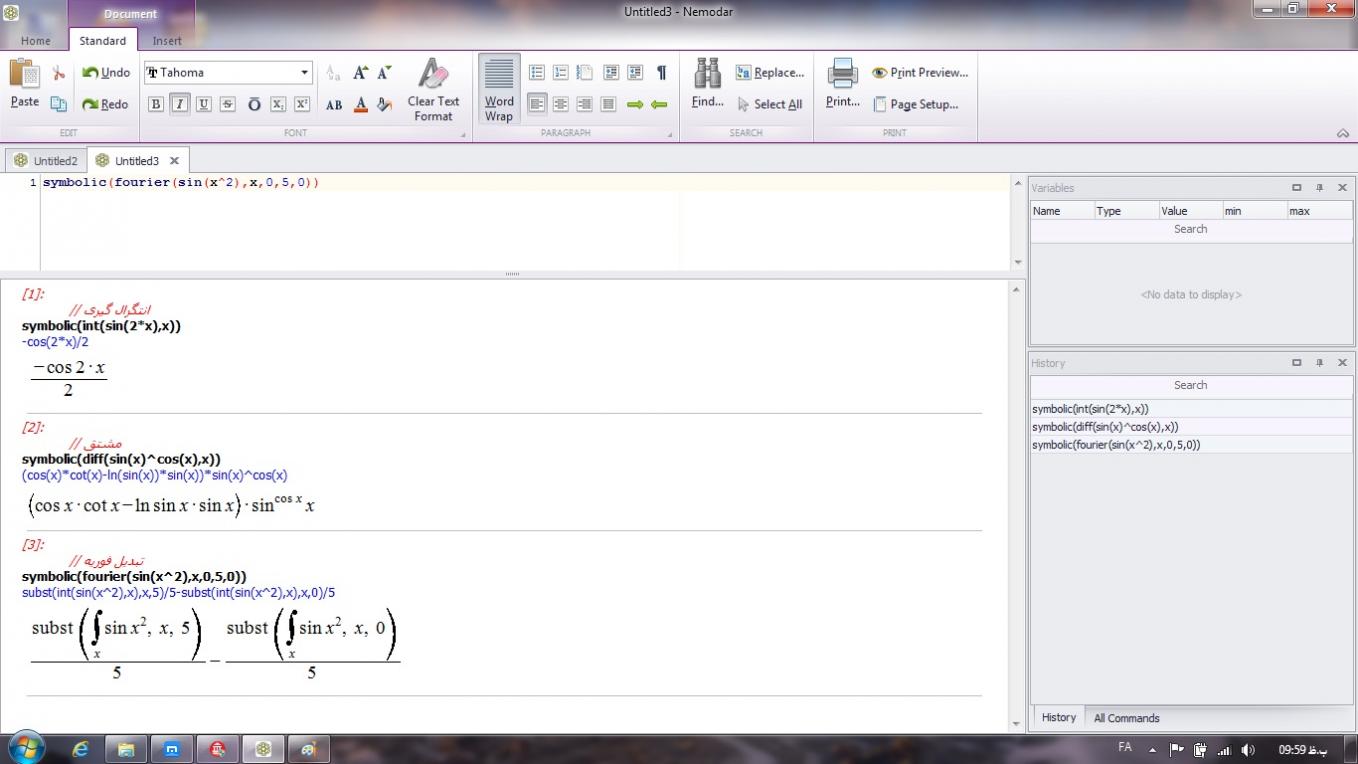Collapse the ribbon with the chevron
The width and height of the screenshot is (1358, 764).
1342,133
